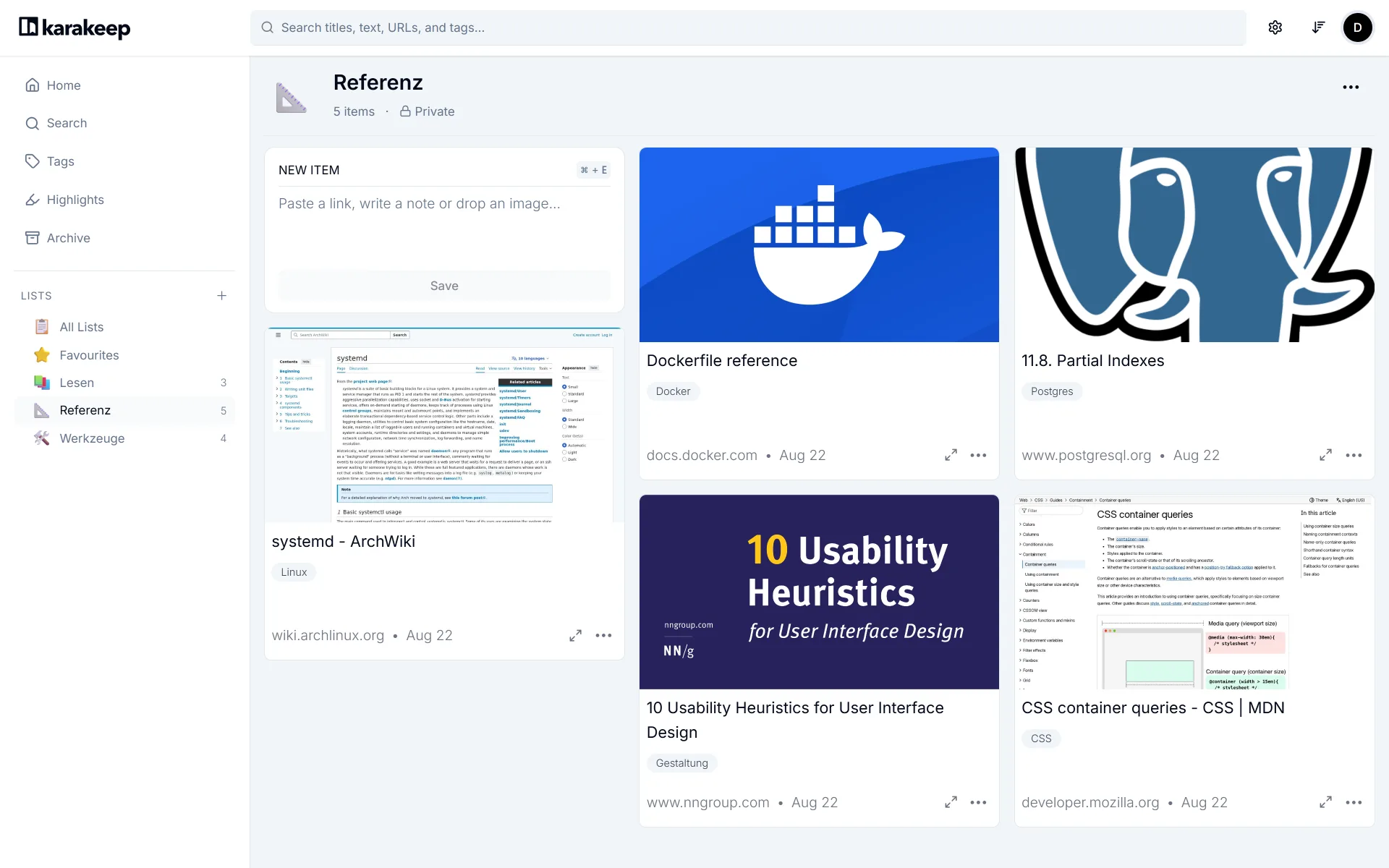Add a new list with plus icon
Viewport: 1389px width, 868px height.
tap(221, 295)
